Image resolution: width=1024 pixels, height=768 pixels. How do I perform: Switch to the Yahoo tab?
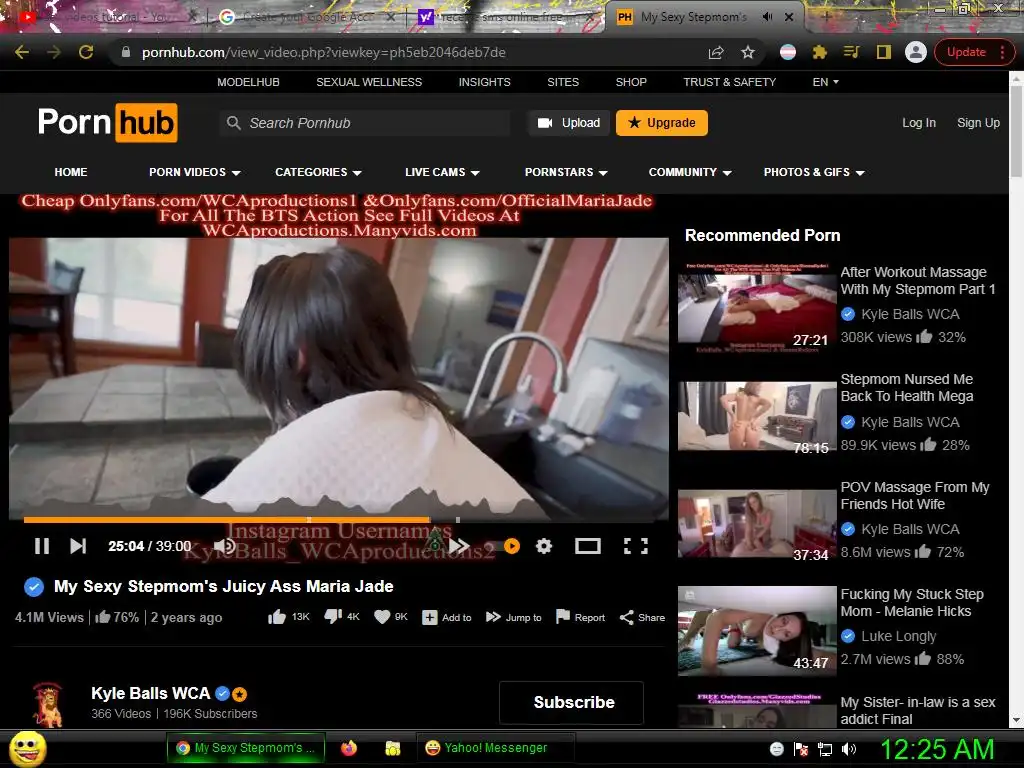(x=506, y=17)
